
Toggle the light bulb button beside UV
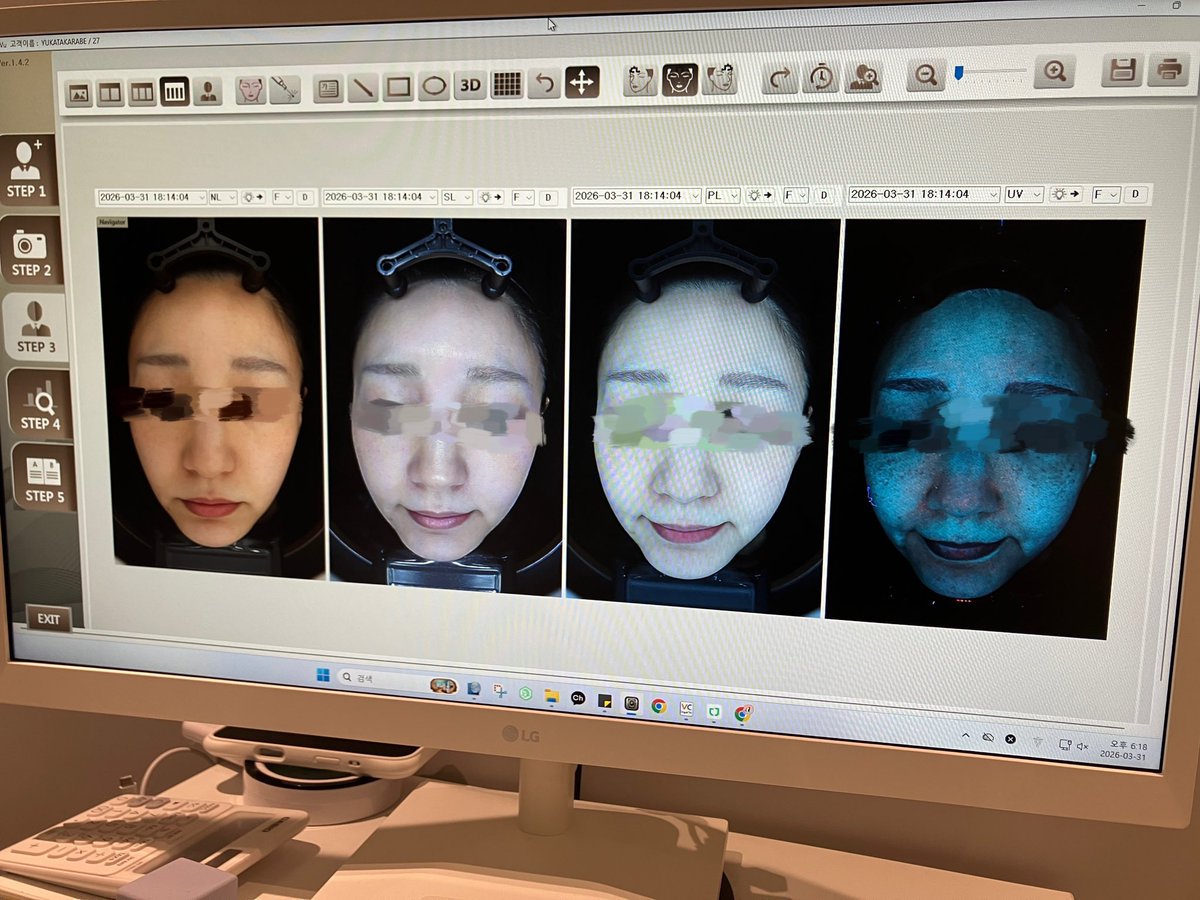tap(1066, 194)
